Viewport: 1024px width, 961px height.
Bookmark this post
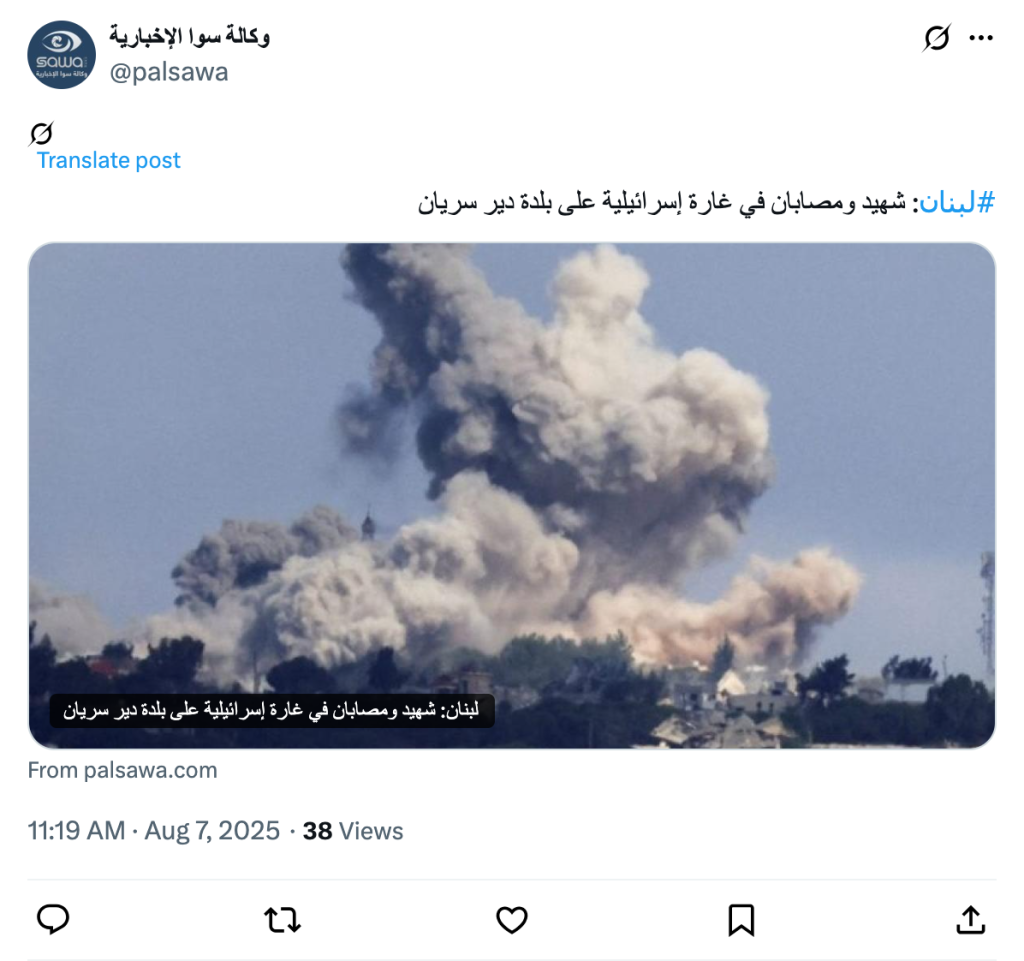tap(741, 920)
